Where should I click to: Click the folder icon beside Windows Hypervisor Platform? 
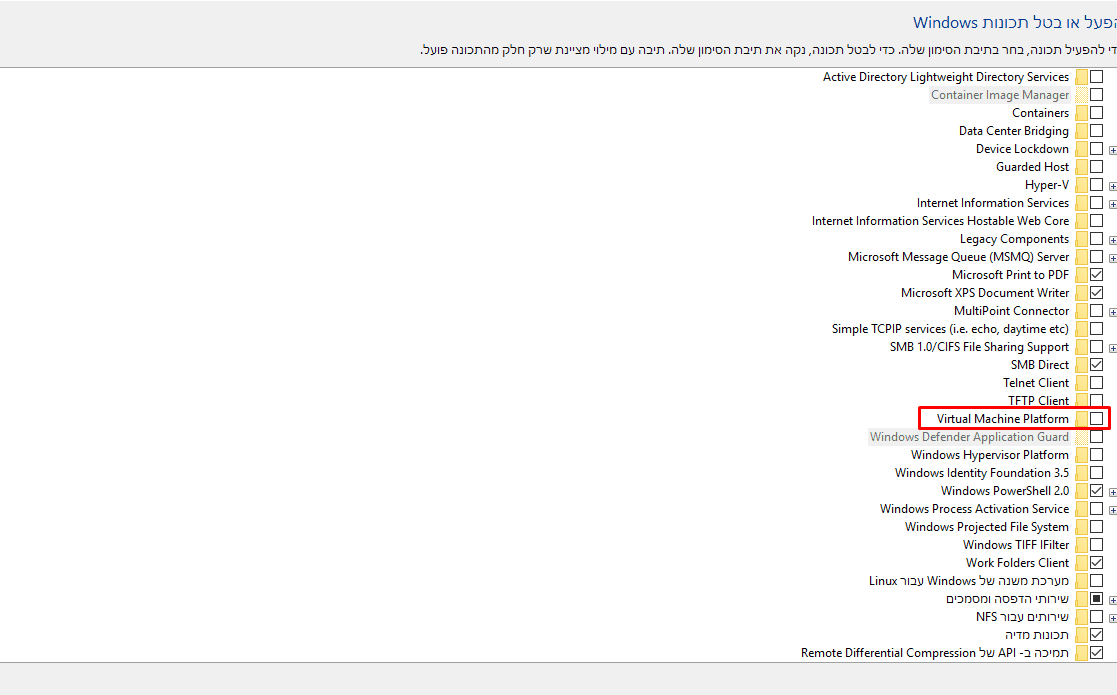coord(1081,455)
